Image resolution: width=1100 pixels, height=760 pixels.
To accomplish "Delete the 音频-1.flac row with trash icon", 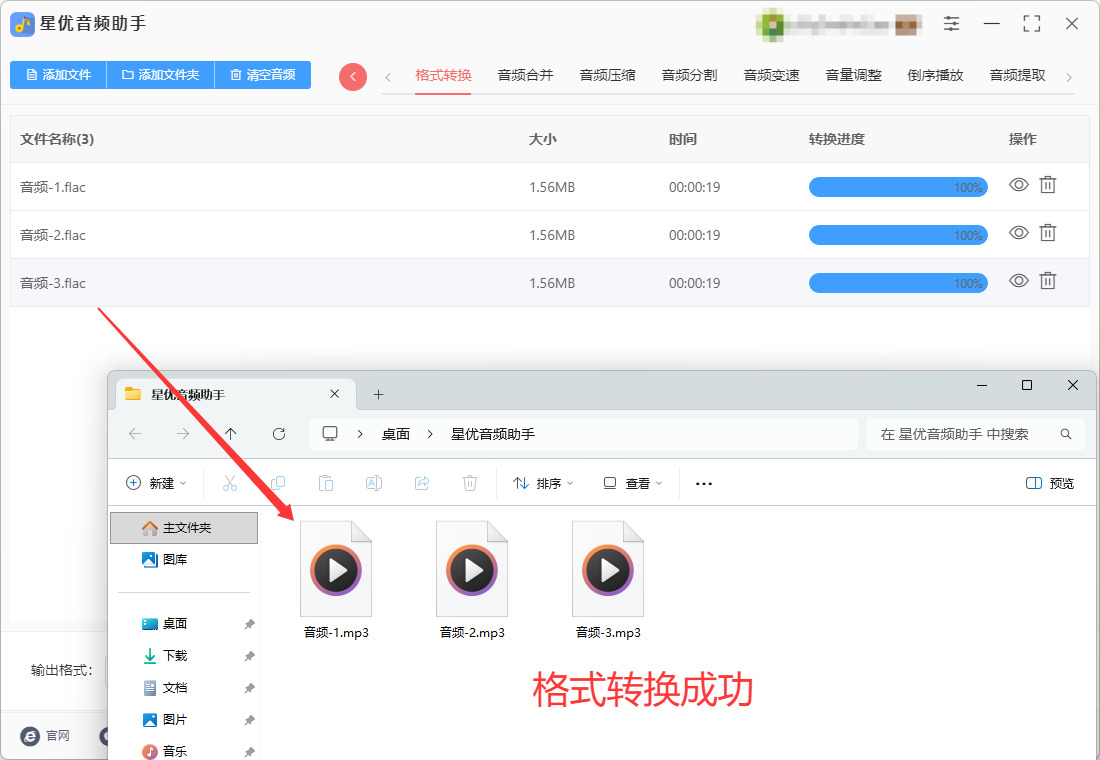I will coord(1047,185).
